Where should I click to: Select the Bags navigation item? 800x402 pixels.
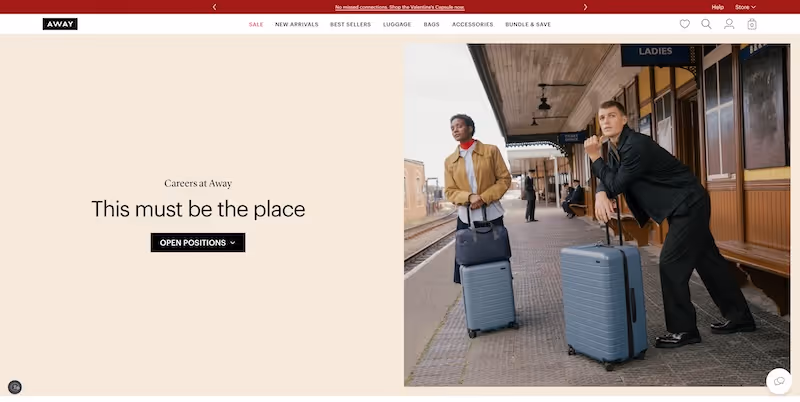coord(431,24)
